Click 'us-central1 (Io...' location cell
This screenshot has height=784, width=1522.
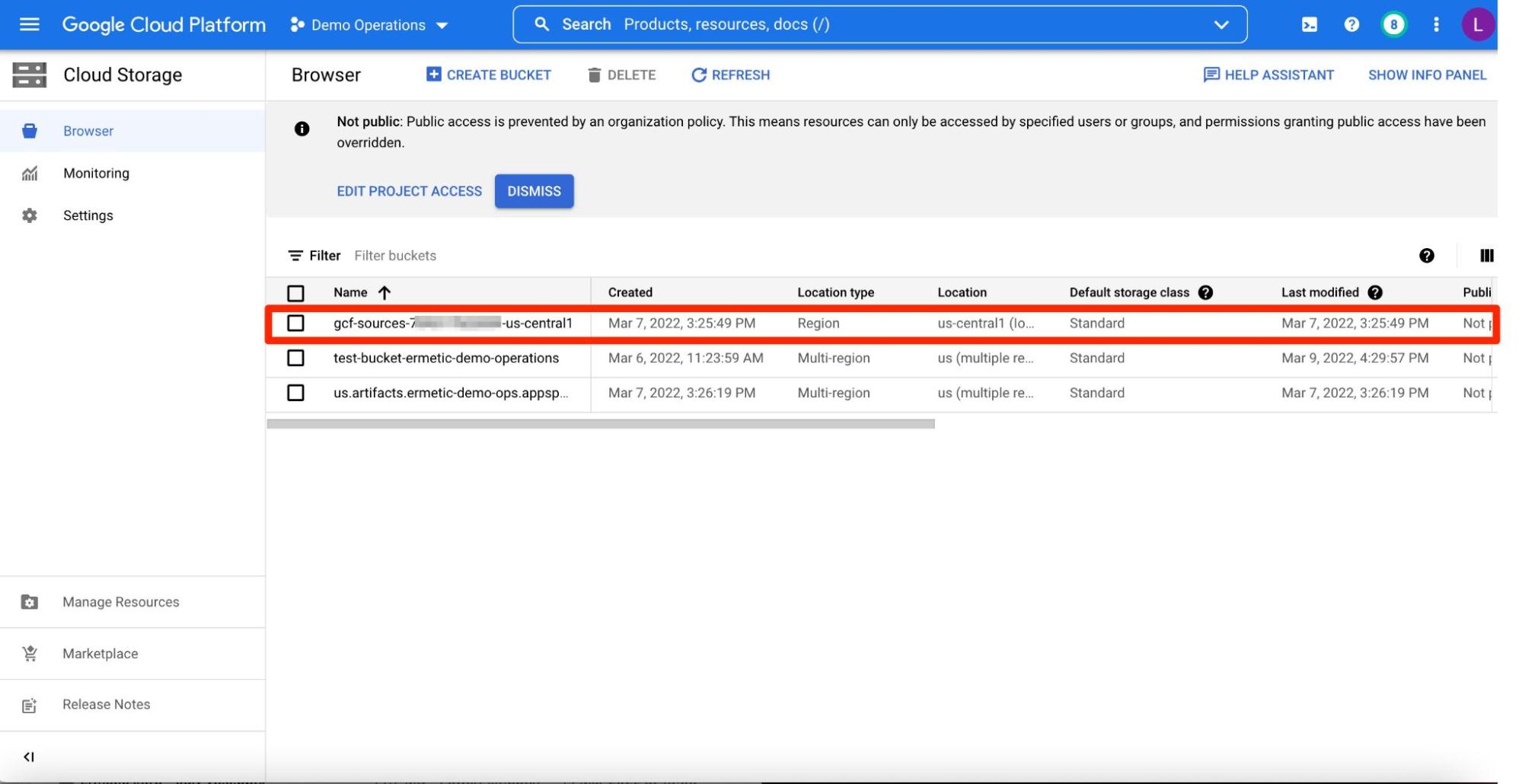[x=985, y=323]
